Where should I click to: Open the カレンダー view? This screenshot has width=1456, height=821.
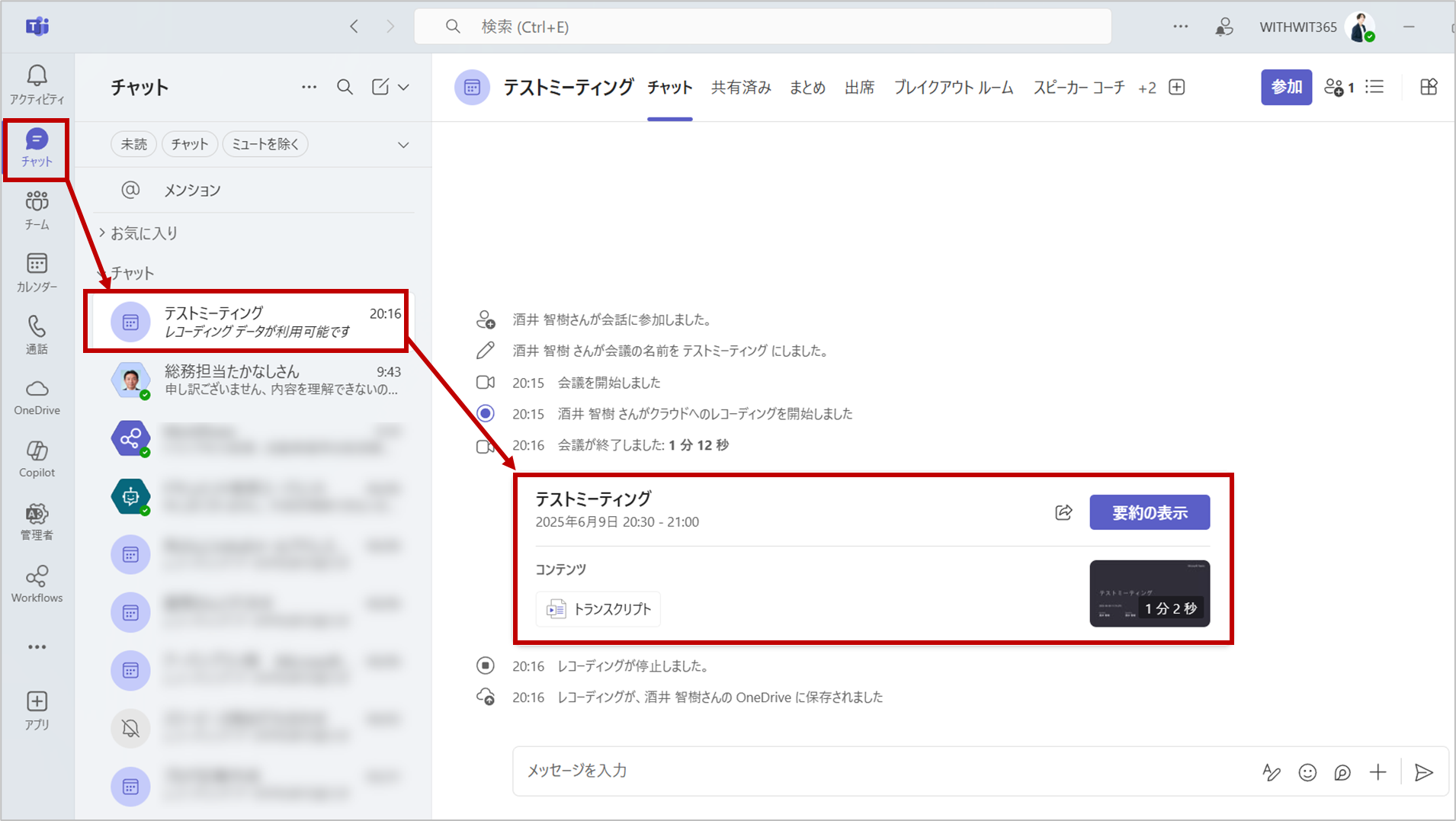(36, 271)
